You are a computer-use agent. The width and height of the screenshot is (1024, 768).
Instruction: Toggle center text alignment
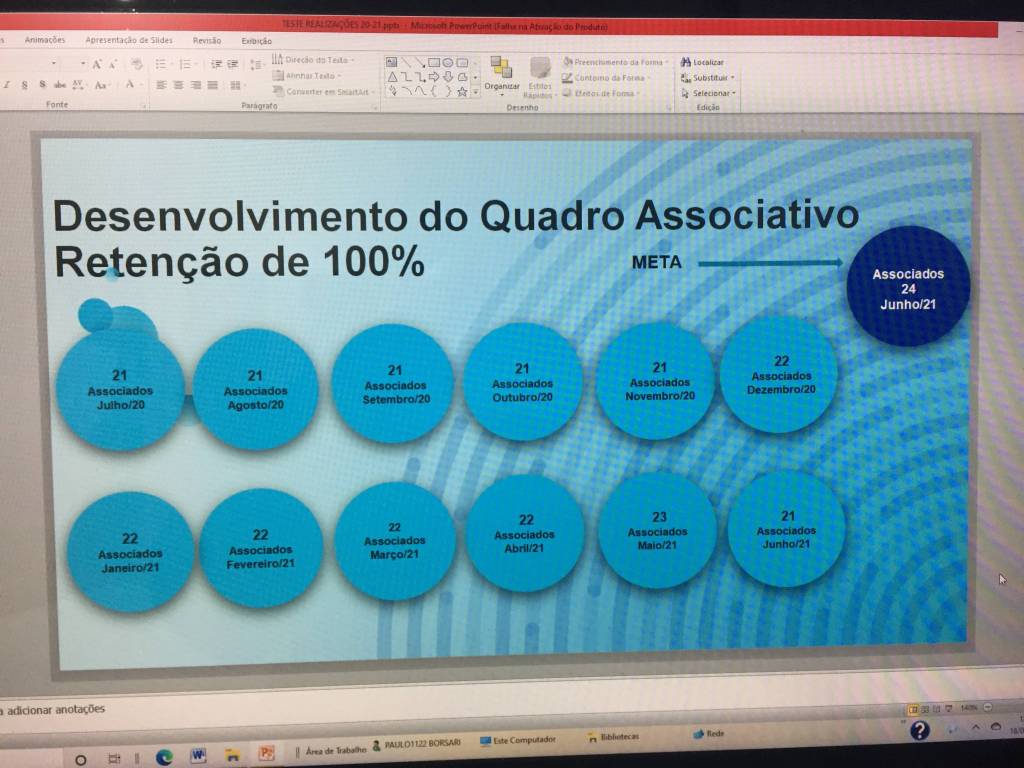[x=177, y=85]
